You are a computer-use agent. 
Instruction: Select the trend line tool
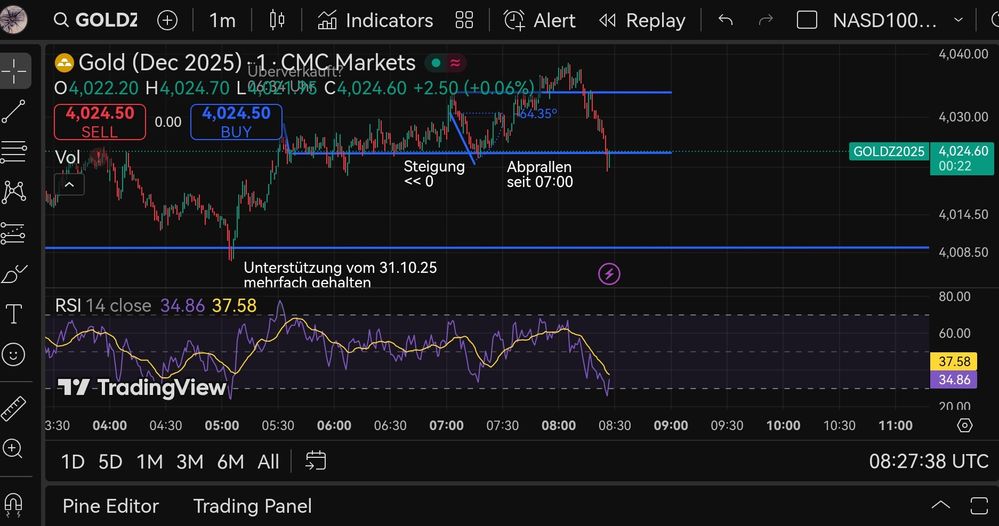[x=14, y=111]
